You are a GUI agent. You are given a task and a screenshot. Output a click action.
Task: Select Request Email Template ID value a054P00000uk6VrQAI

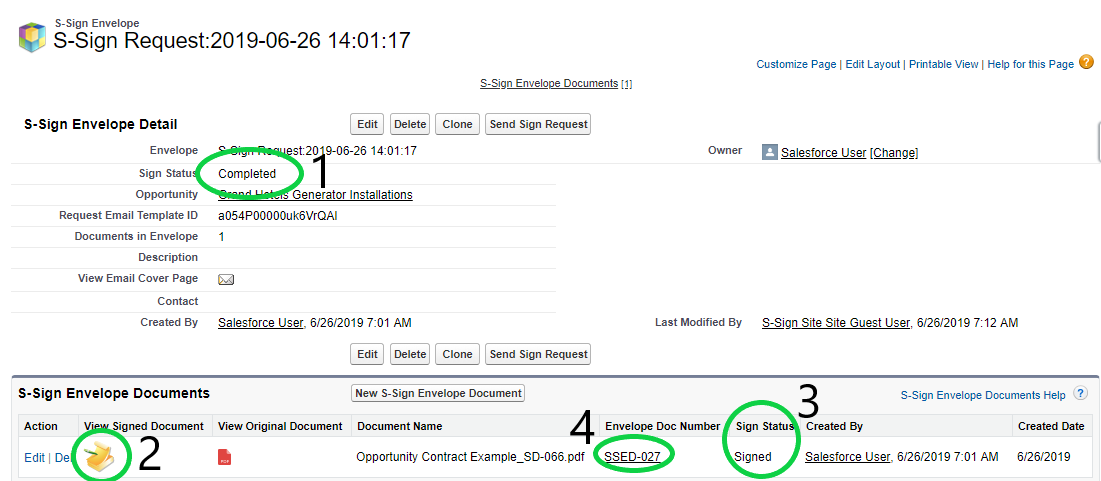[x=278, y=216]
